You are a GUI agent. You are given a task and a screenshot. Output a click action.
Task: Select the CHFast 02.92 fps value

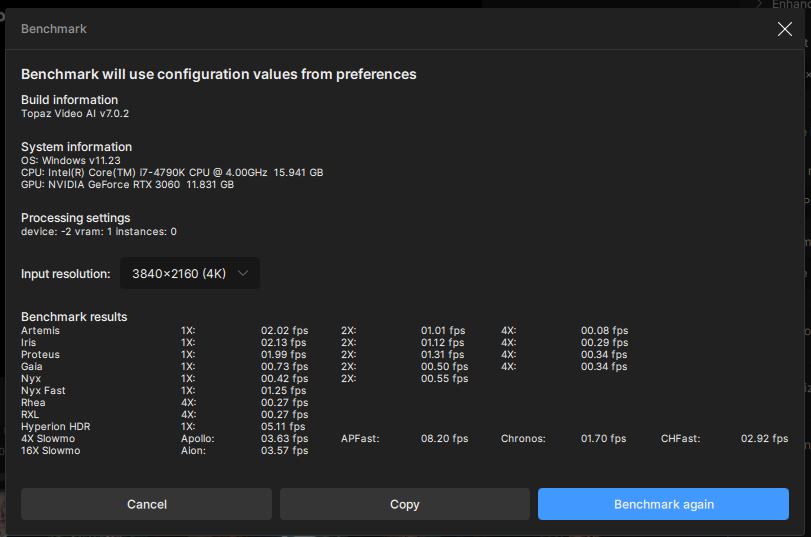[x=764, y=439]
